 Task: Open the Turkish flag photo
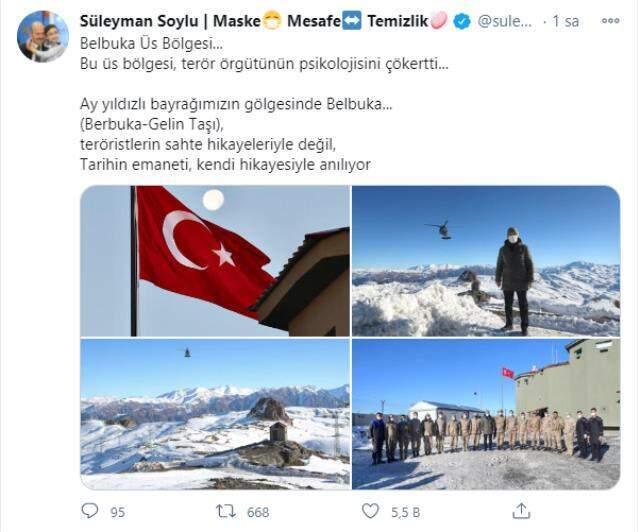[215, 261]
